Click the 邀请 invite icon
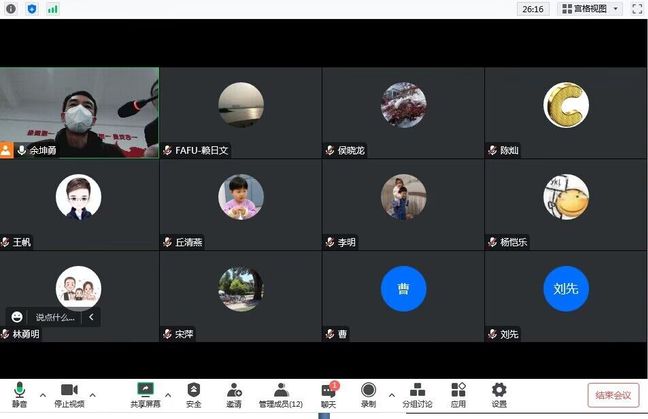The width and height of the screenshot is (648, 419). pos(233,393)
